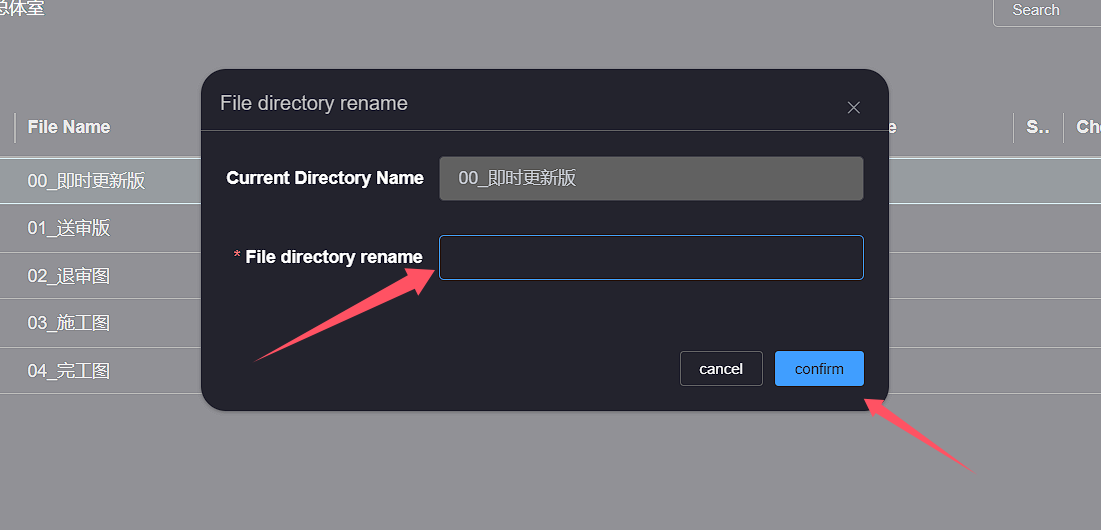Click the S.. column header
This screenshot has width=1101, height=530.
[1038, 127]
